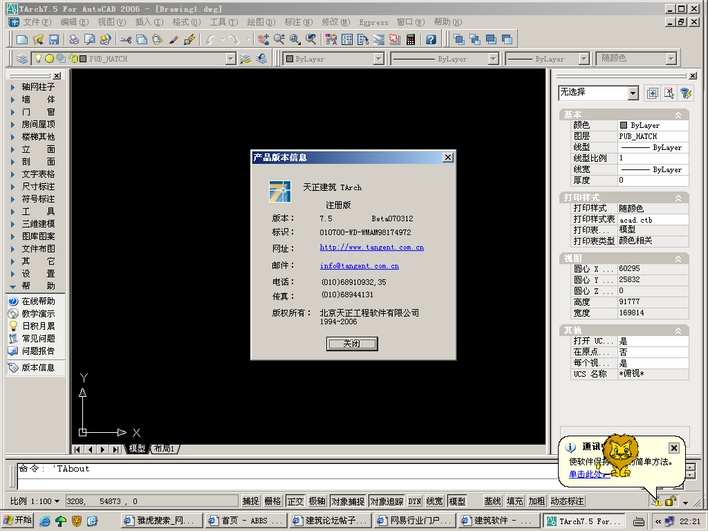708x531 pixels.
Task: Click the Zoom Previous icon
Action: click(x=311, y=40)
